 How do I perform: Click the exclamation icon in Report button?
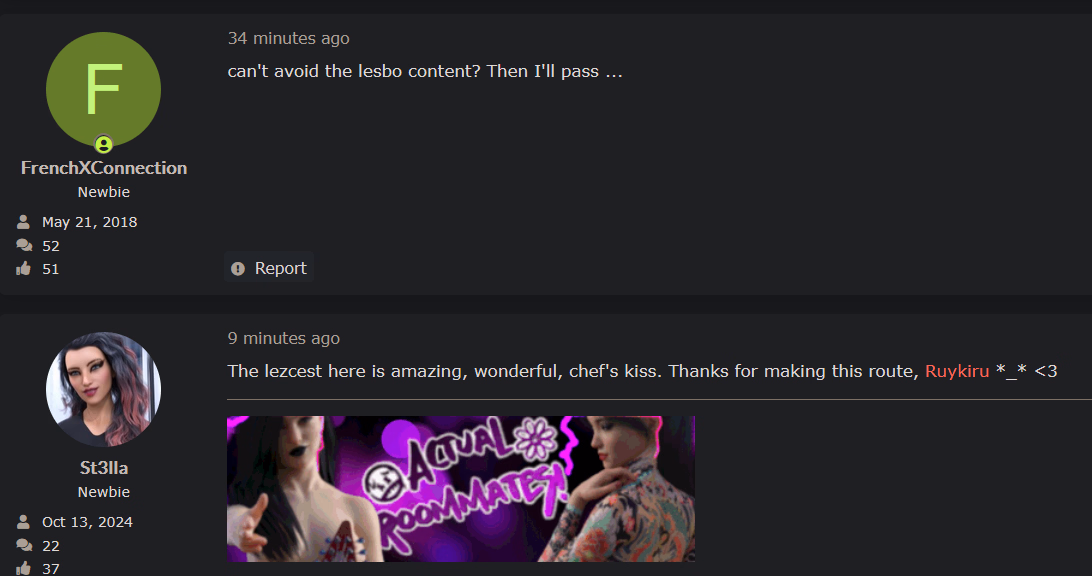coord(238,269)
